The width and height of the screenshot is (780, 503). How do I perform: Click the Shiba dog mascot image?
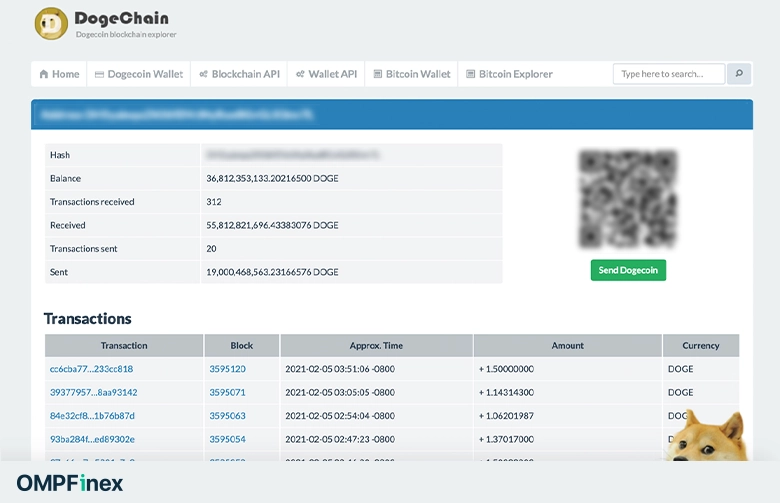(706, 436)
